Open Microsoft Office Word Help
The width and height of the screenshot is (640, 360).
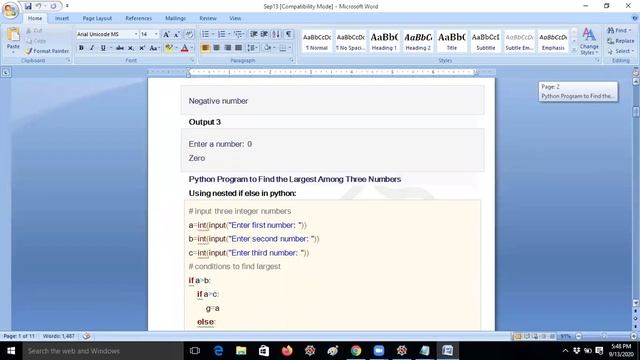(635, 18)
